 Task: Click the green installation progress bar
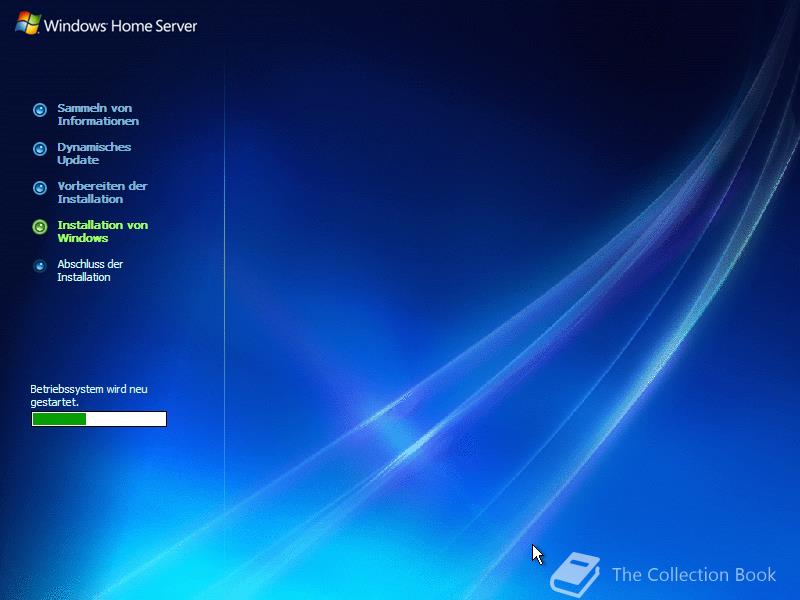coord(99,419)
